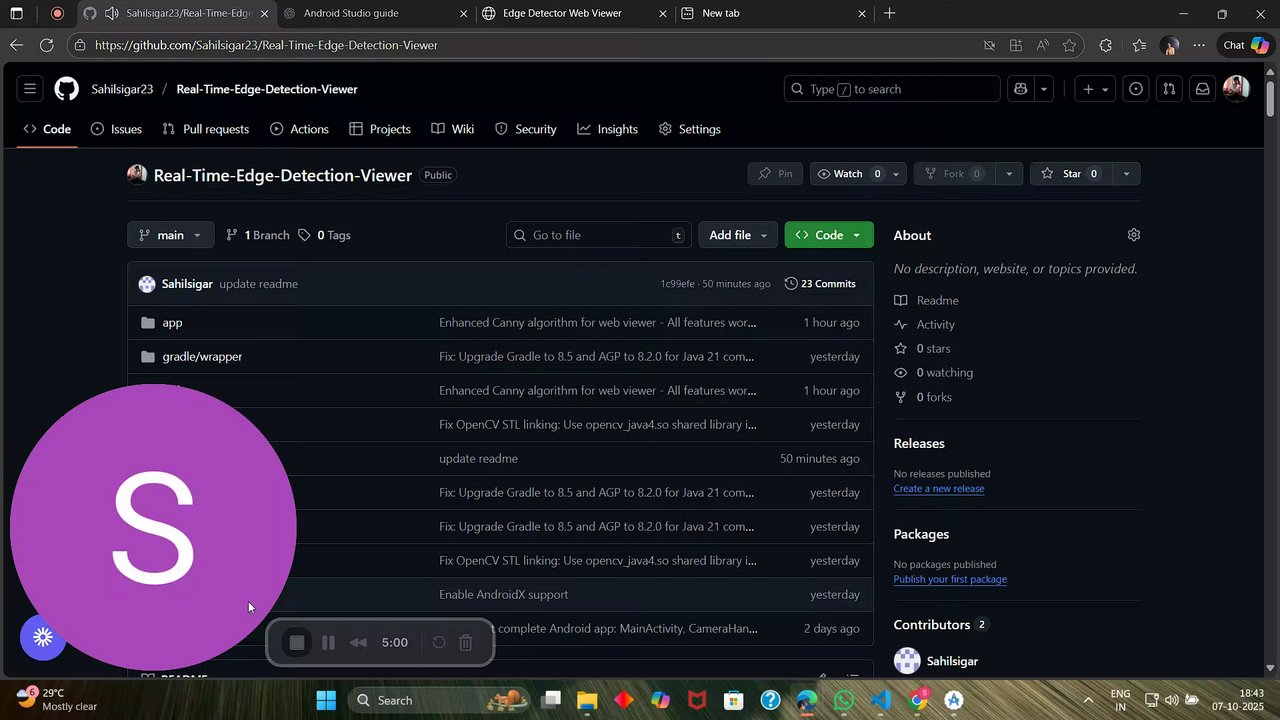Switch to Pull requests tab
Viewport: 1280px width, 720px height.
point(205,129)
